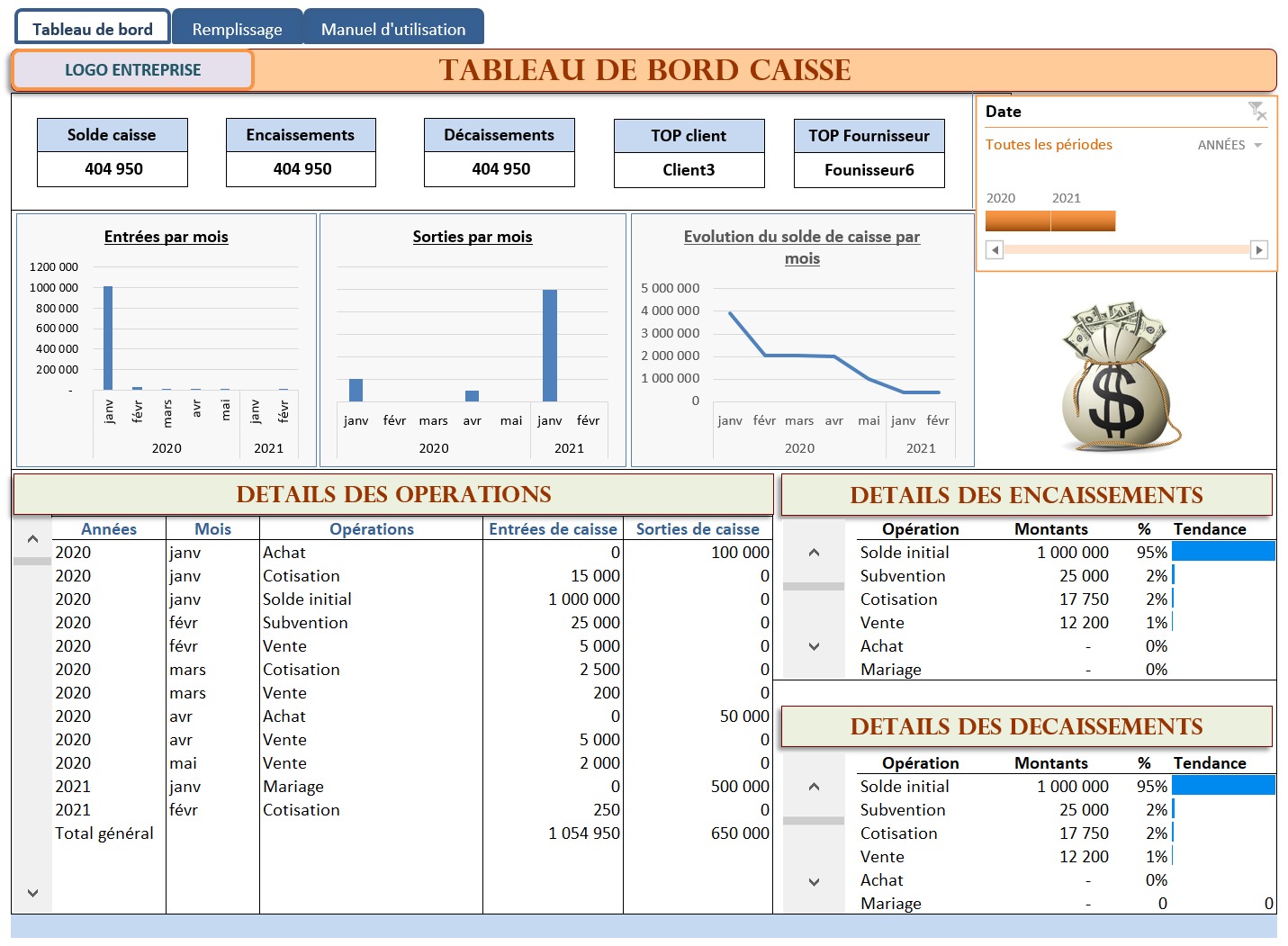The image size is (1288, 946).
Task: Switch to the Remplissage tab
Action: 237,29
